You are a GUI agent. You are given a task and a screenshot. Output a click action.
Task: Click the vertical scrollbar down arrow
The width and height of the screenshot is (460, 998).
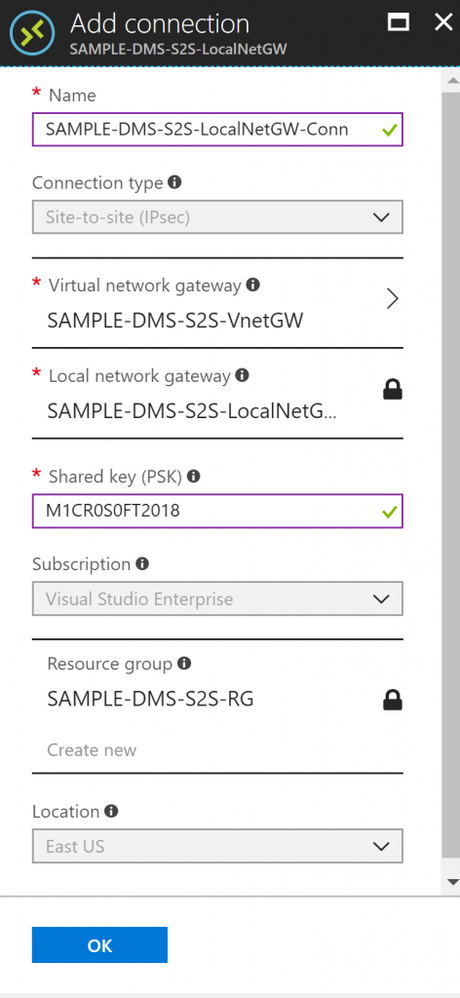tap(452, 882)
